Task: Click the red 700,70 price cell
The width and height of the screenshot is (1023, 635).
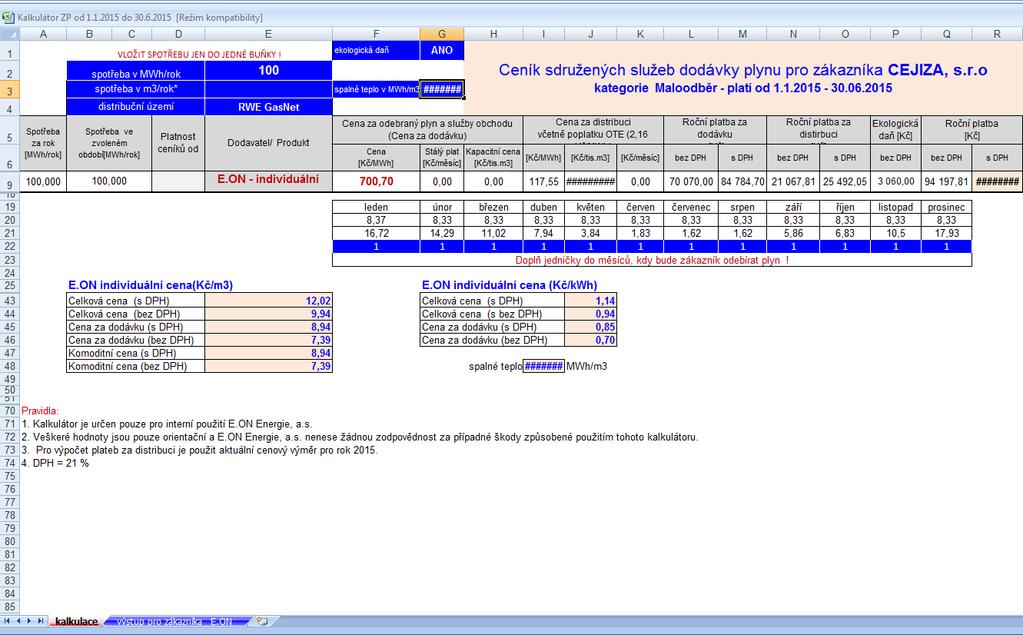Action: click(376, 181)
